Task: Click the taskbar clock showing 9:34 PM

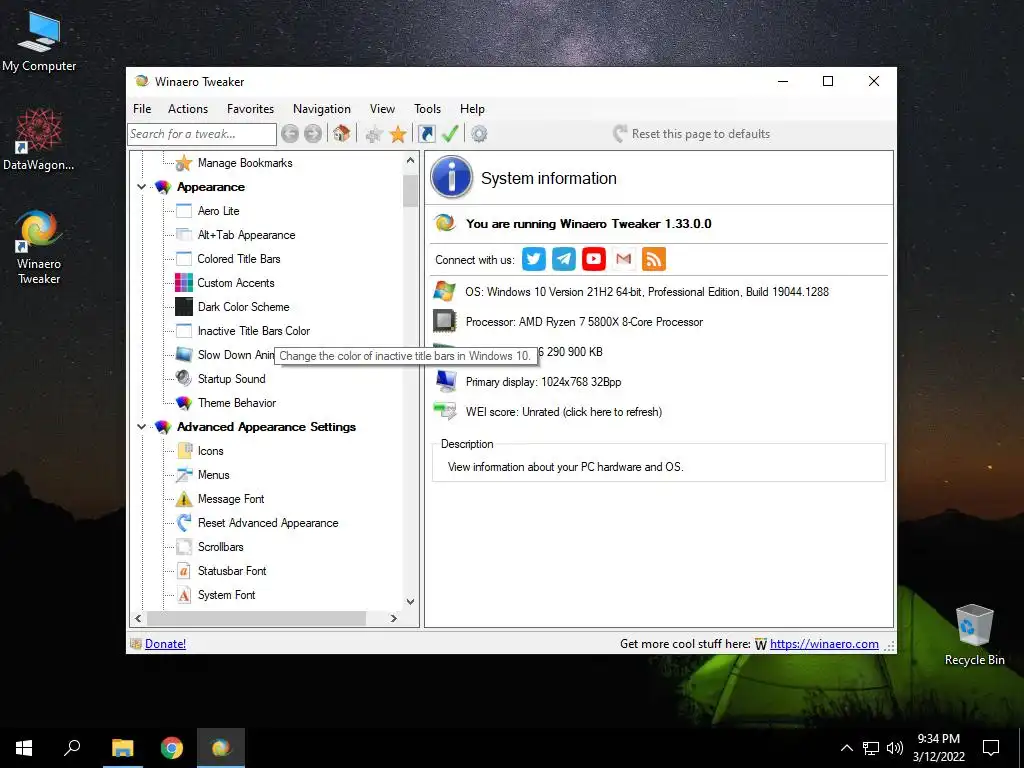Action: [938, 748]
